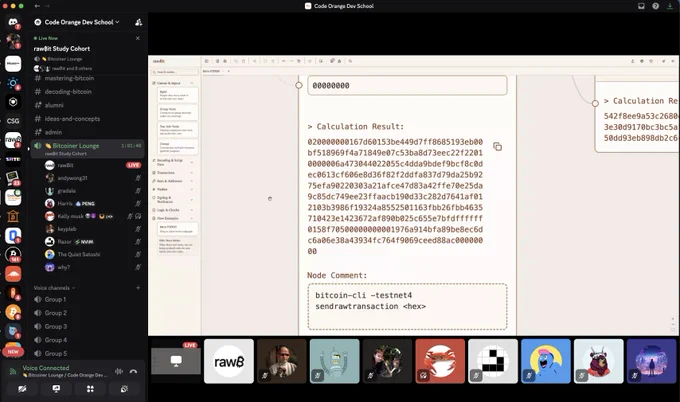The width and height of the screenshot is (680, 402).
Task: Select the rawB participant tile
Action: point(229,361)
